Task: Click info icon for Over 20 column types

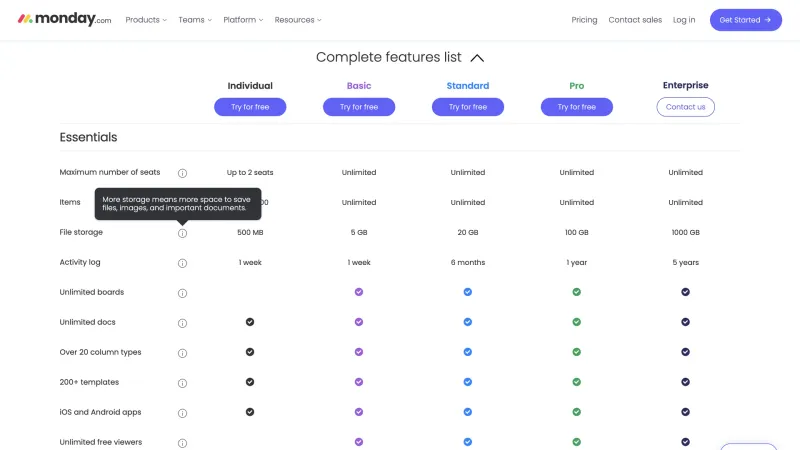Action: (182, 353)
